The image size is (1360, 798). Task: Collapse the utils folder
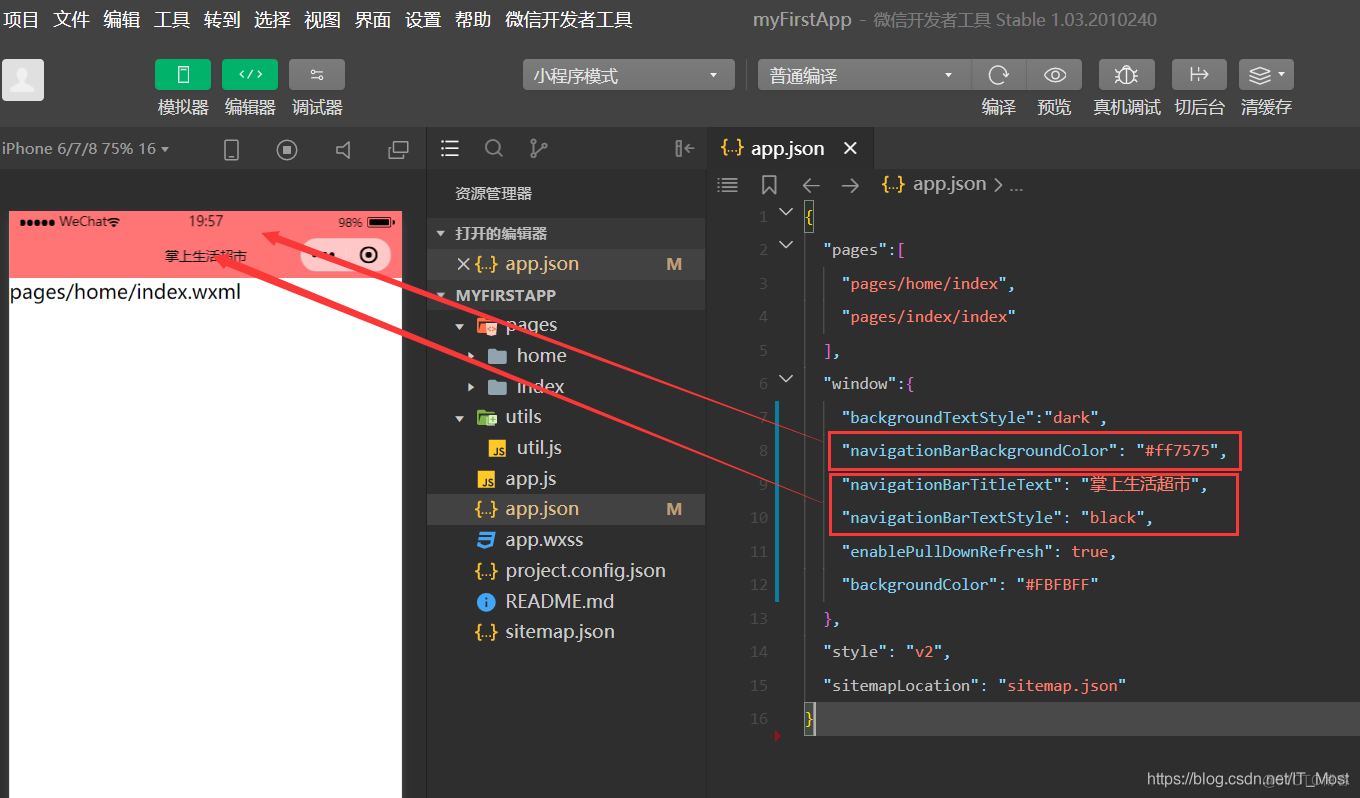coord(460,418)
